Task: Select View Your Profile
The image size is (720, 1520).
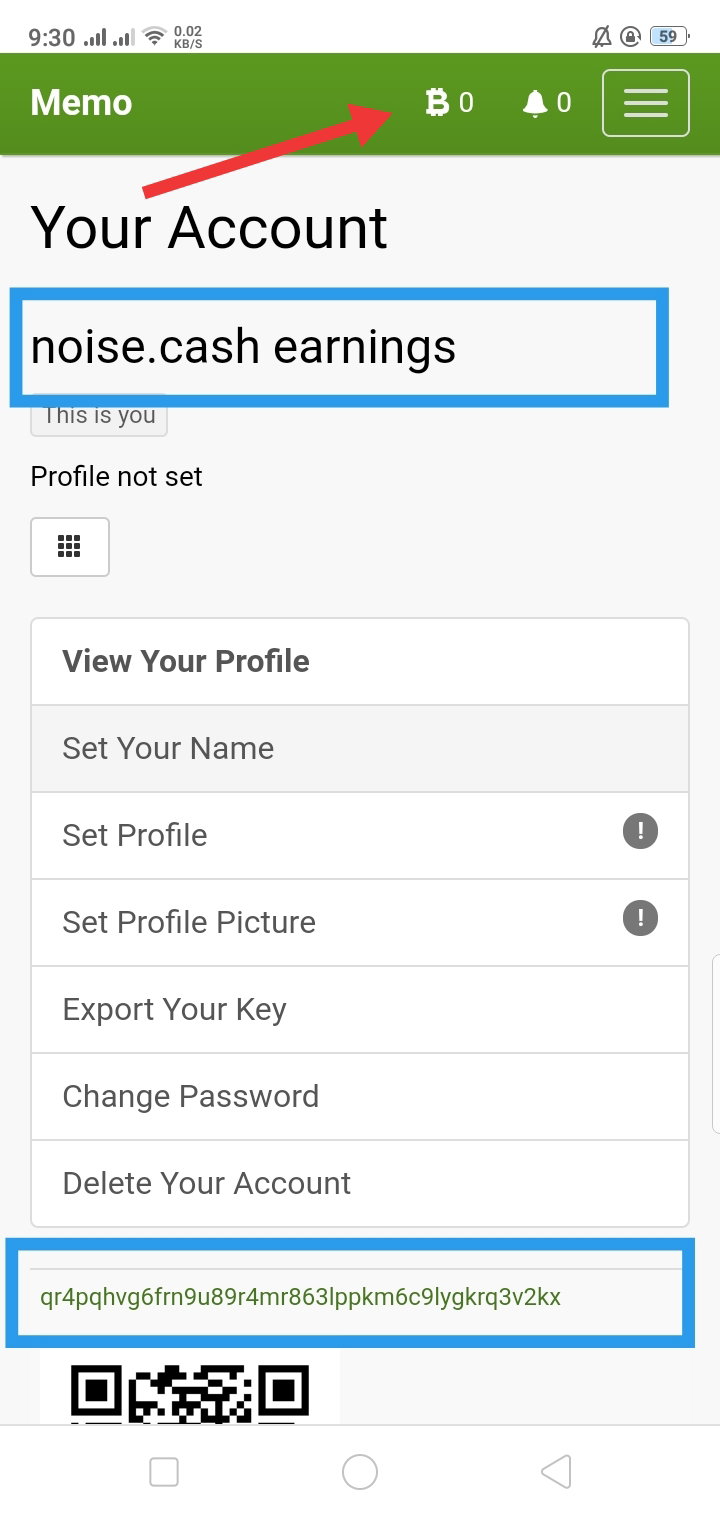Action: click(360, 662)
